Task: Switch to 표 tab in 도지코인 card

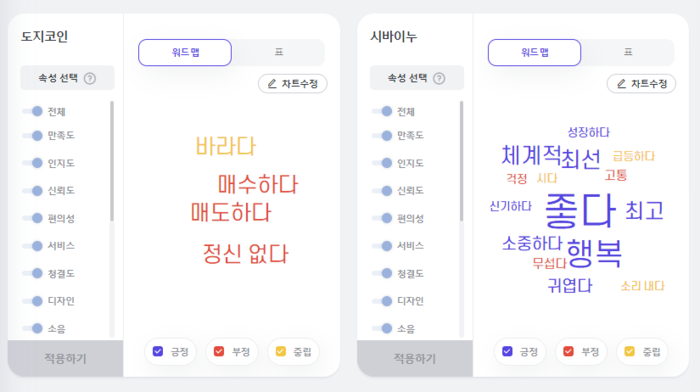Action: [x=279, y=52]
